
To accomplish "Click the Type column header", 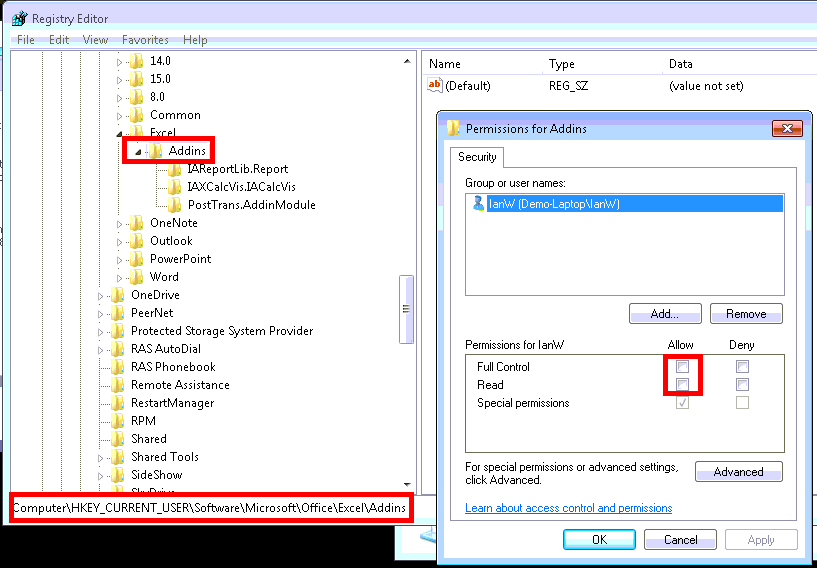I will 562,64.
